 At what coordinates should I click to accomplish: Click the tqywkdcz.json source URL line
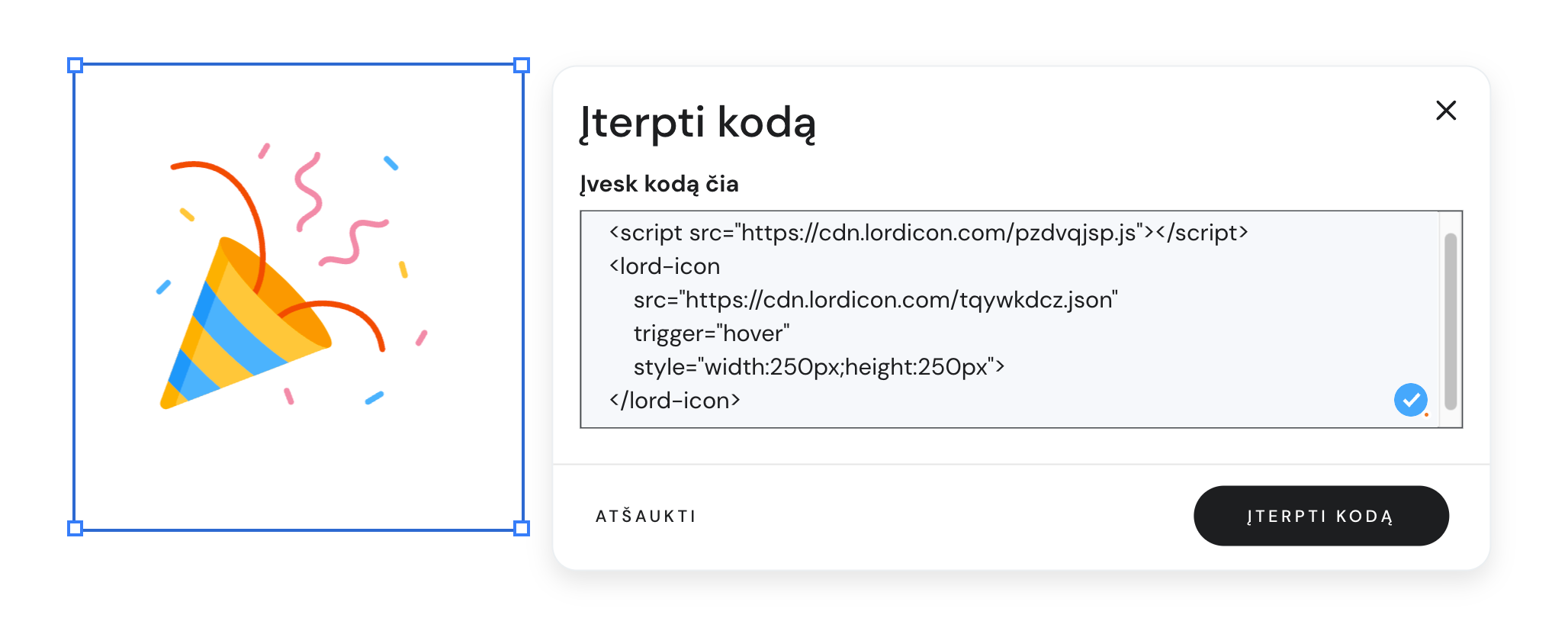[876, 299]
